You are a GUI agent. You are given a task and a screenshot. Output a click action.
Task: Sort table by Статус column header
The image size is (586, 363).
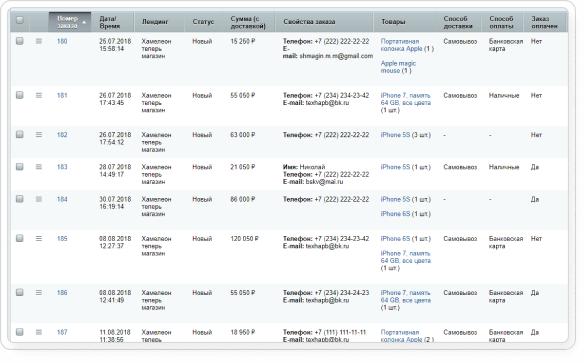[x=203, y=22]
